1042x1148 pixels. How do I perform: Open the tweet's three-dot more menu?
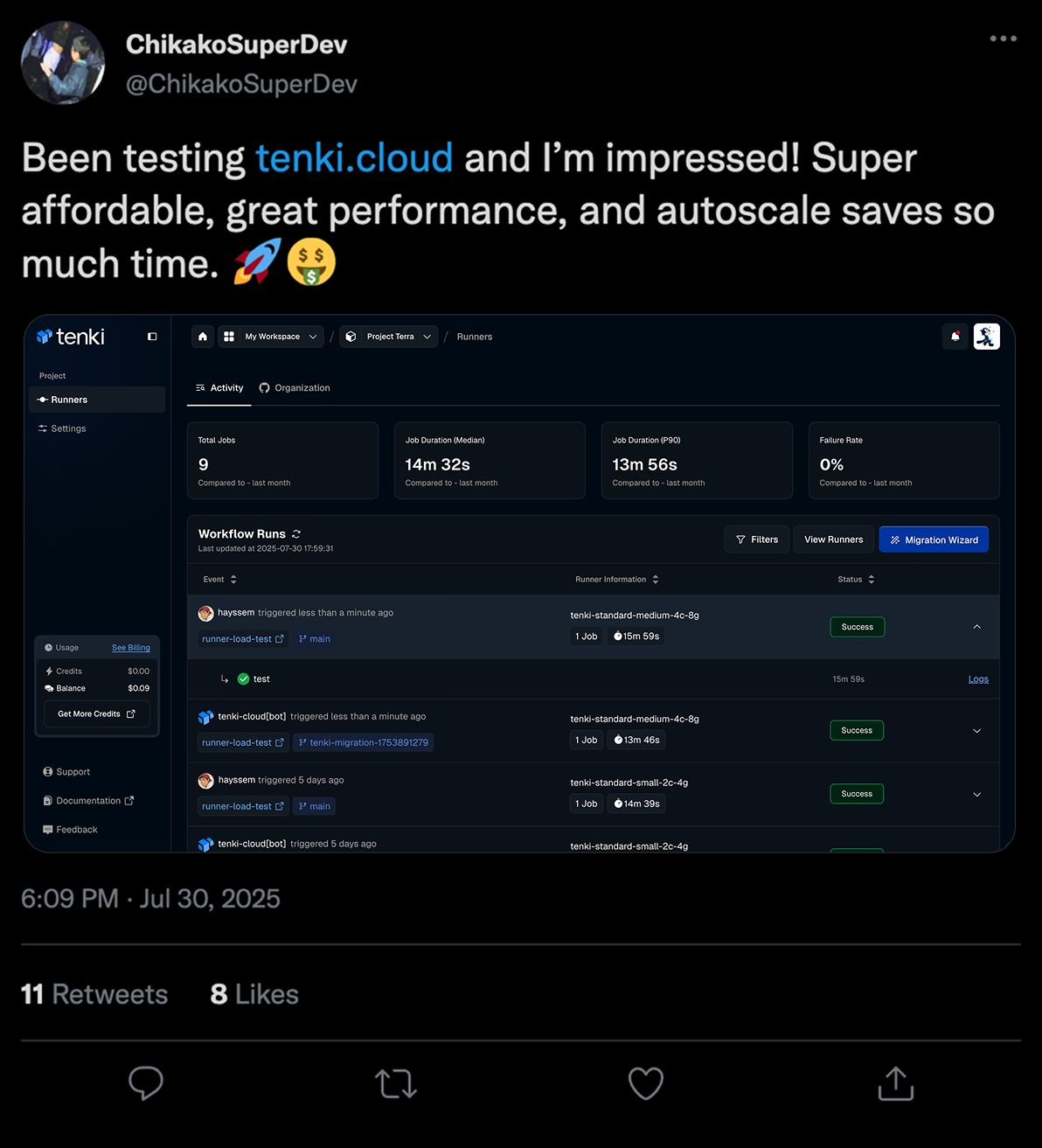[1003, 38]
